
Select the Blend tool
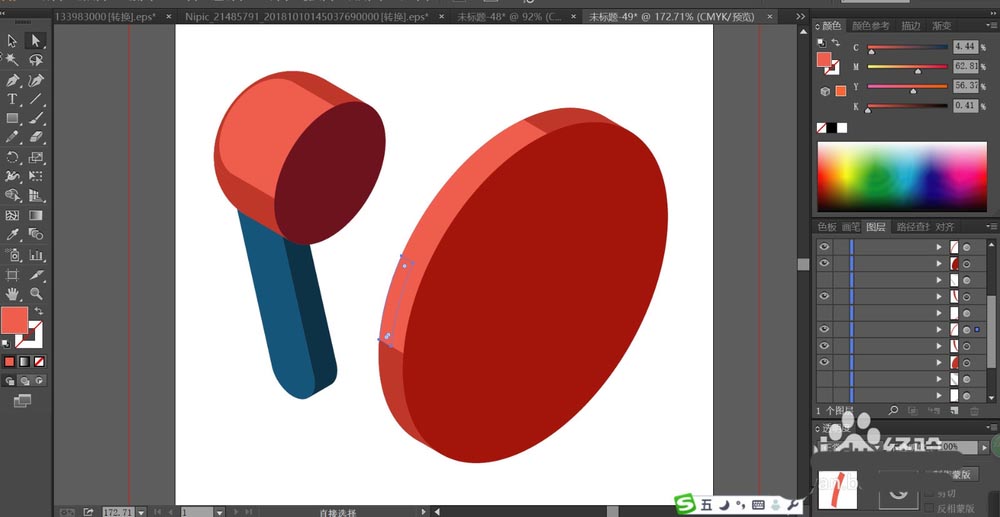pyautogui.click(x=36, y=235)
